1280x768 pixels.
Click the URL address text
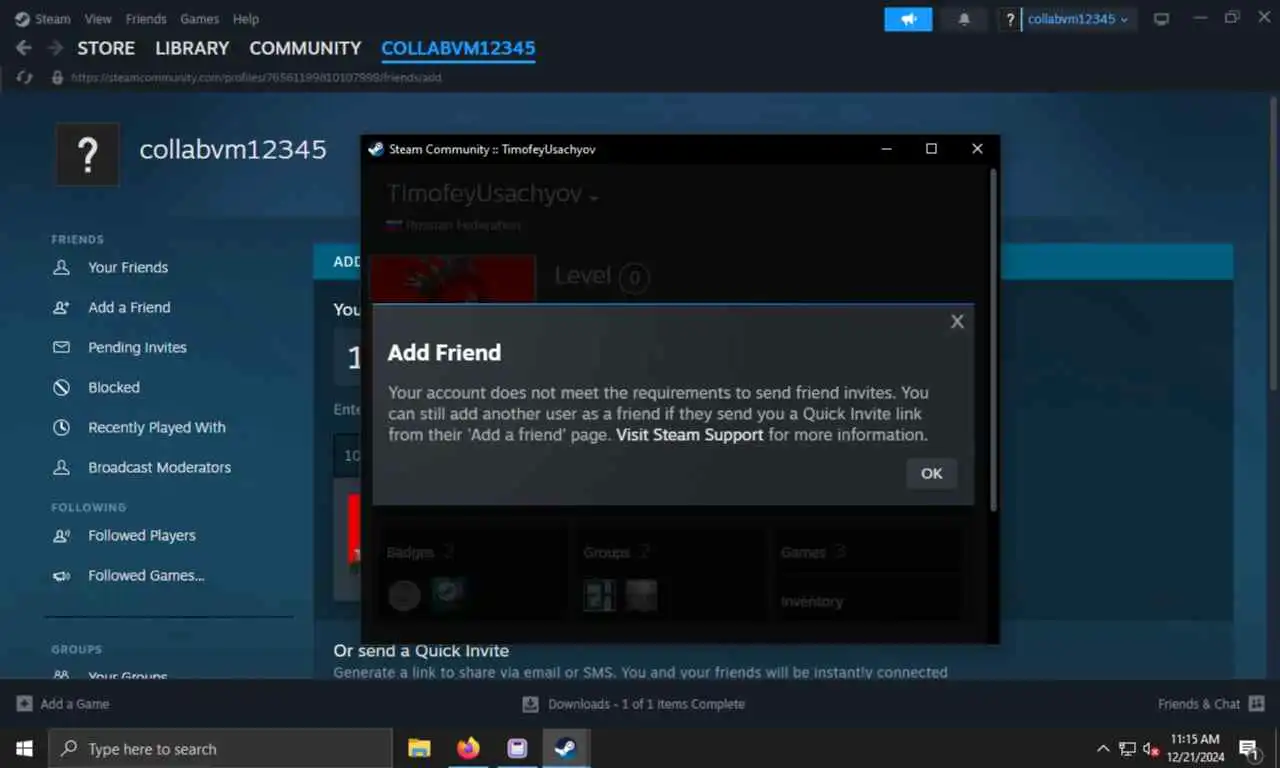(256, 77)
